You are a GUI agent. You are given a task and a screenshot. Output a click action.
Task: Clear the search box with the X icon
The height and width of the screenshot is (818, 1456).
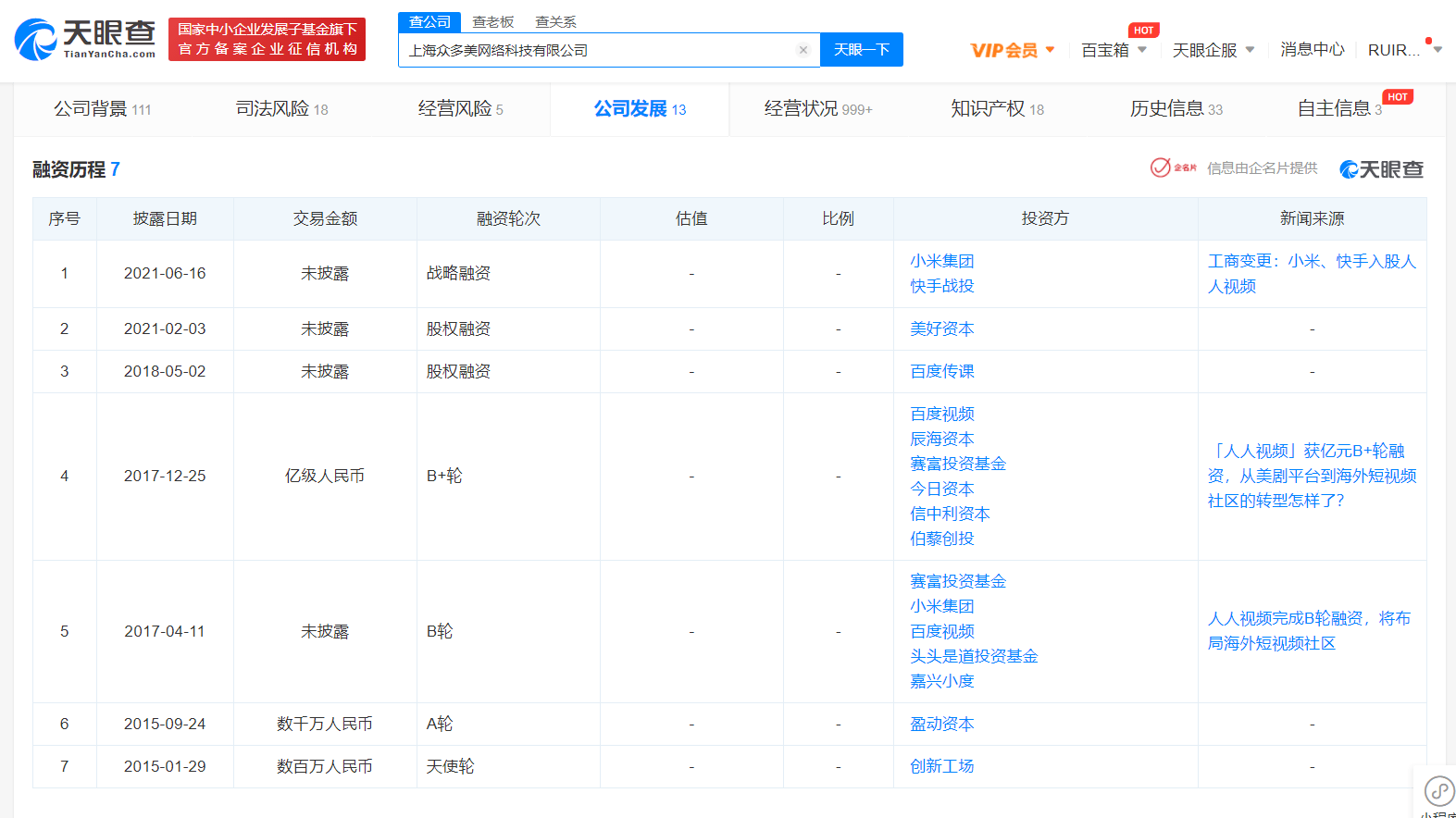tap(803, 50)
